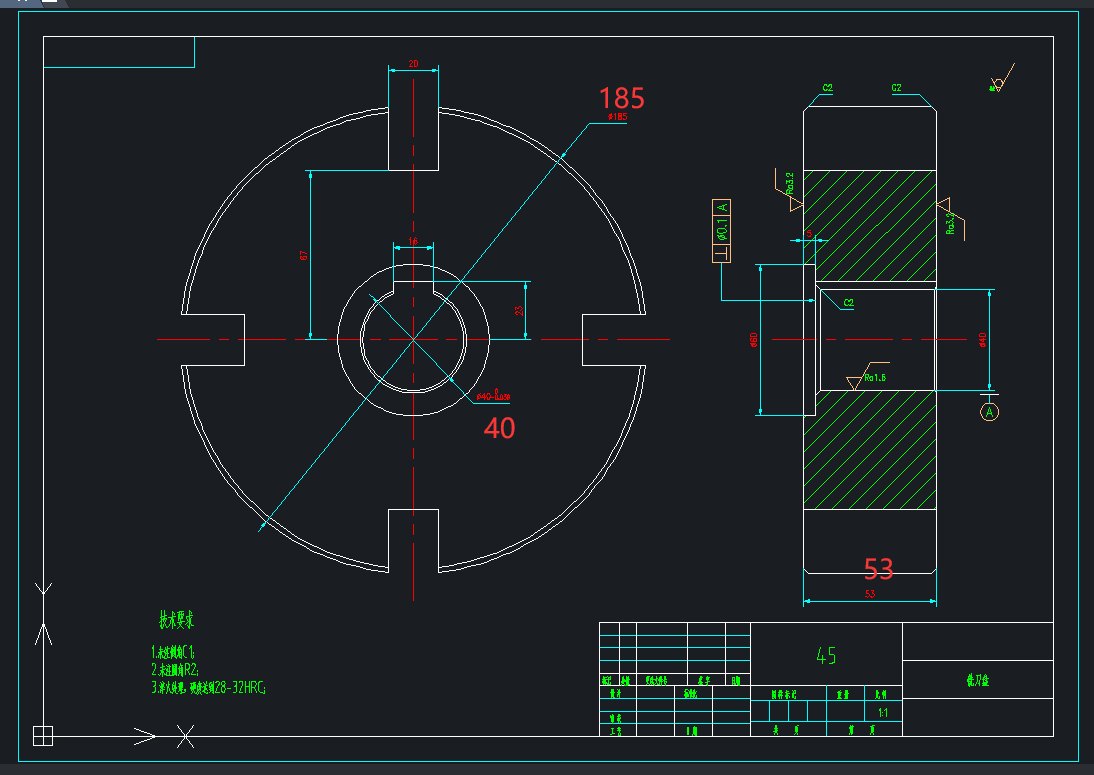Click the A datum cell of the tolerance frame

(x=721, y=206)
